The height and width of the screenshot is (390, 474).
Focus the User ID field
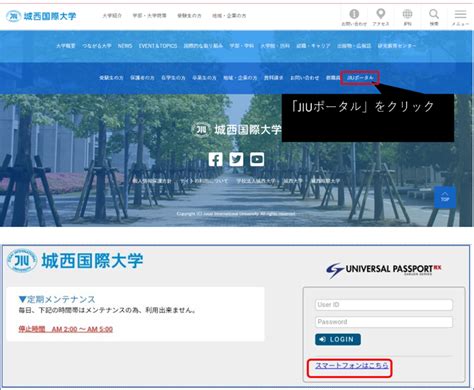384,305
